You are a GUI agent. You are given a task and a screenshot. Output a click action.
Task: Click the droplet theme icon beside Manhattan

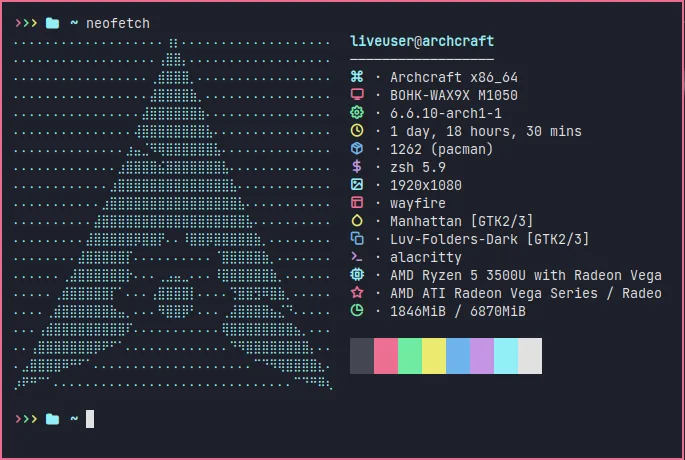point(357,221)
